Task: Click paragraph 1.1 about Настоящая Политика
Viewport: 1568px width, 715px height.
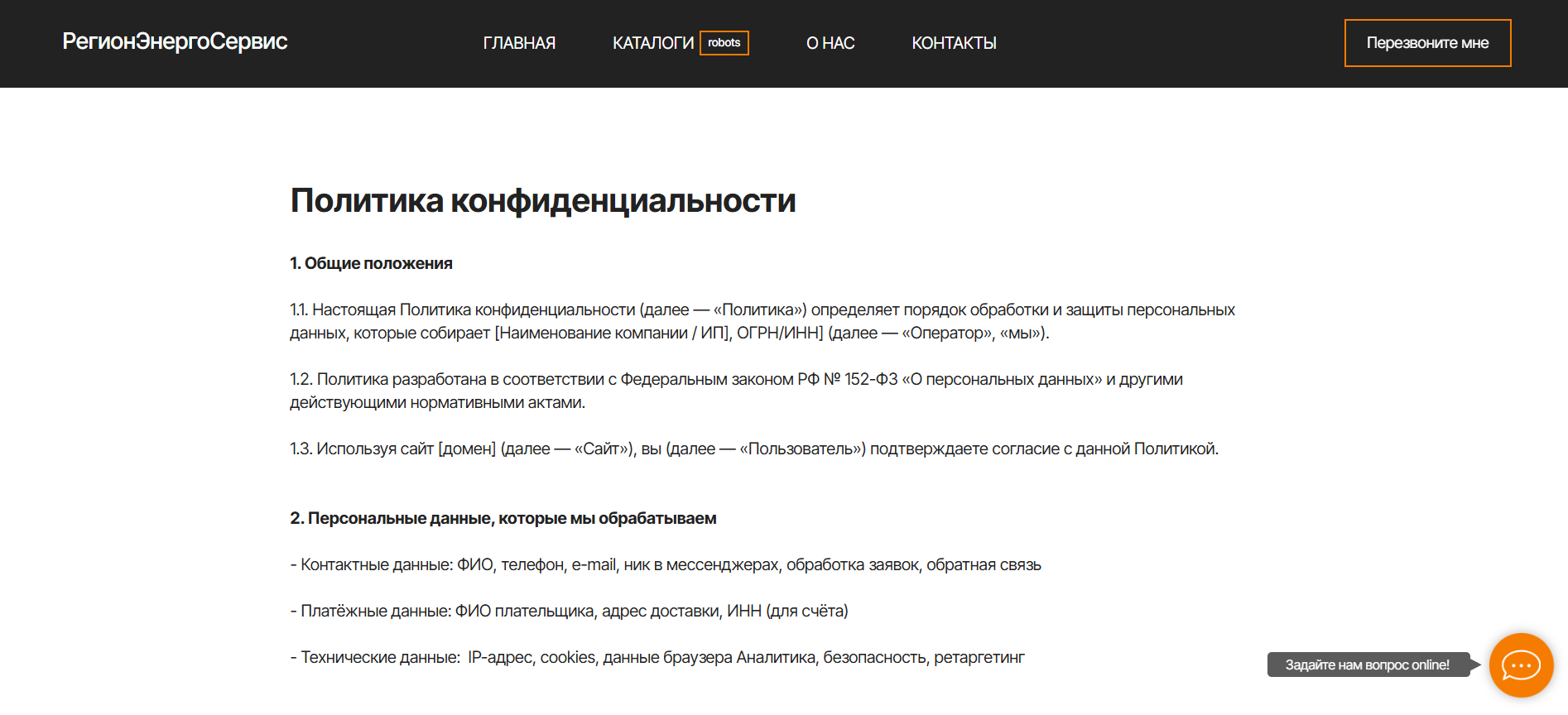Action: click(762, 321)
